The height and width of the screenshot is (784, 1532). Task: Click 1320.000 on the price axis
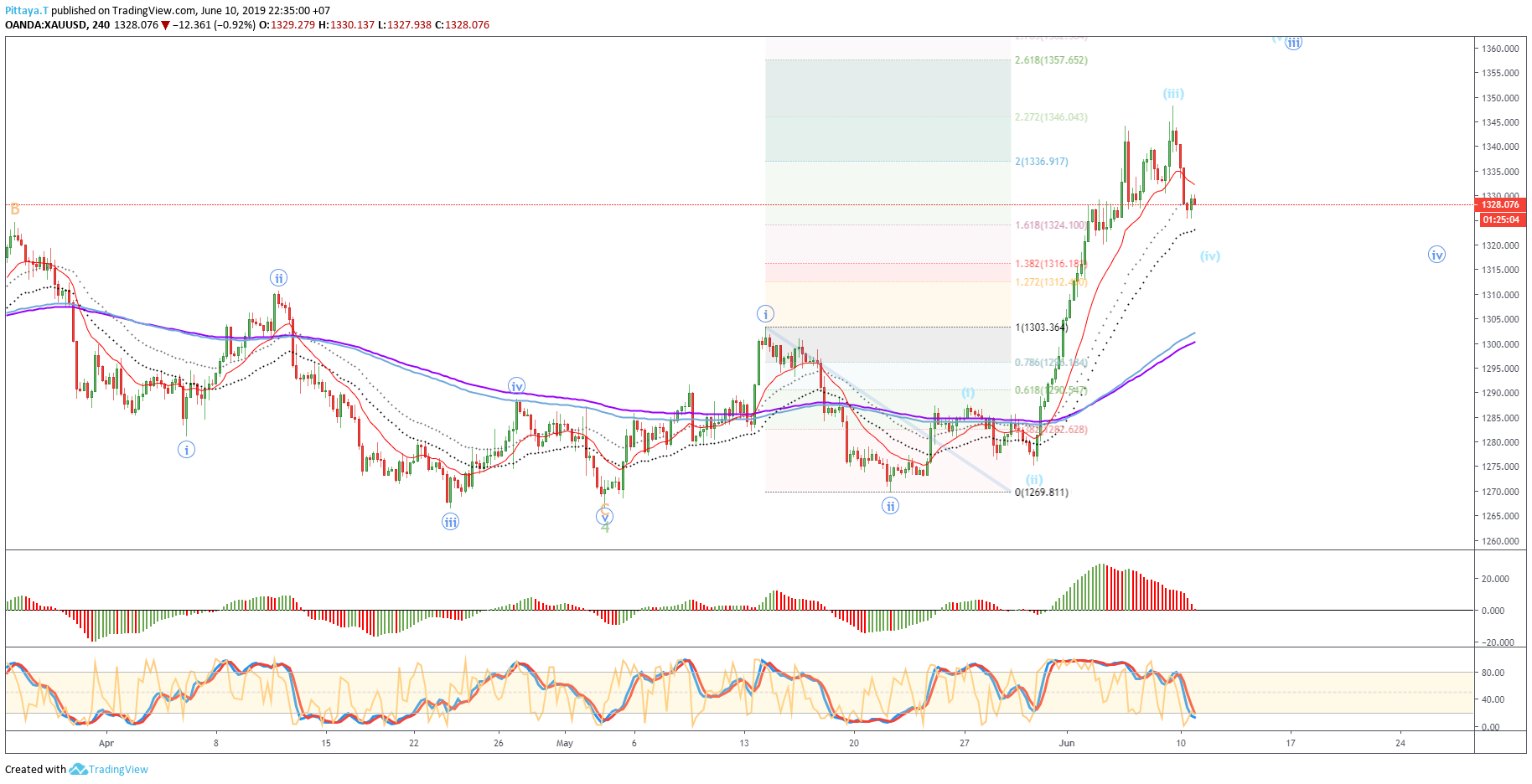(1500, 245)
